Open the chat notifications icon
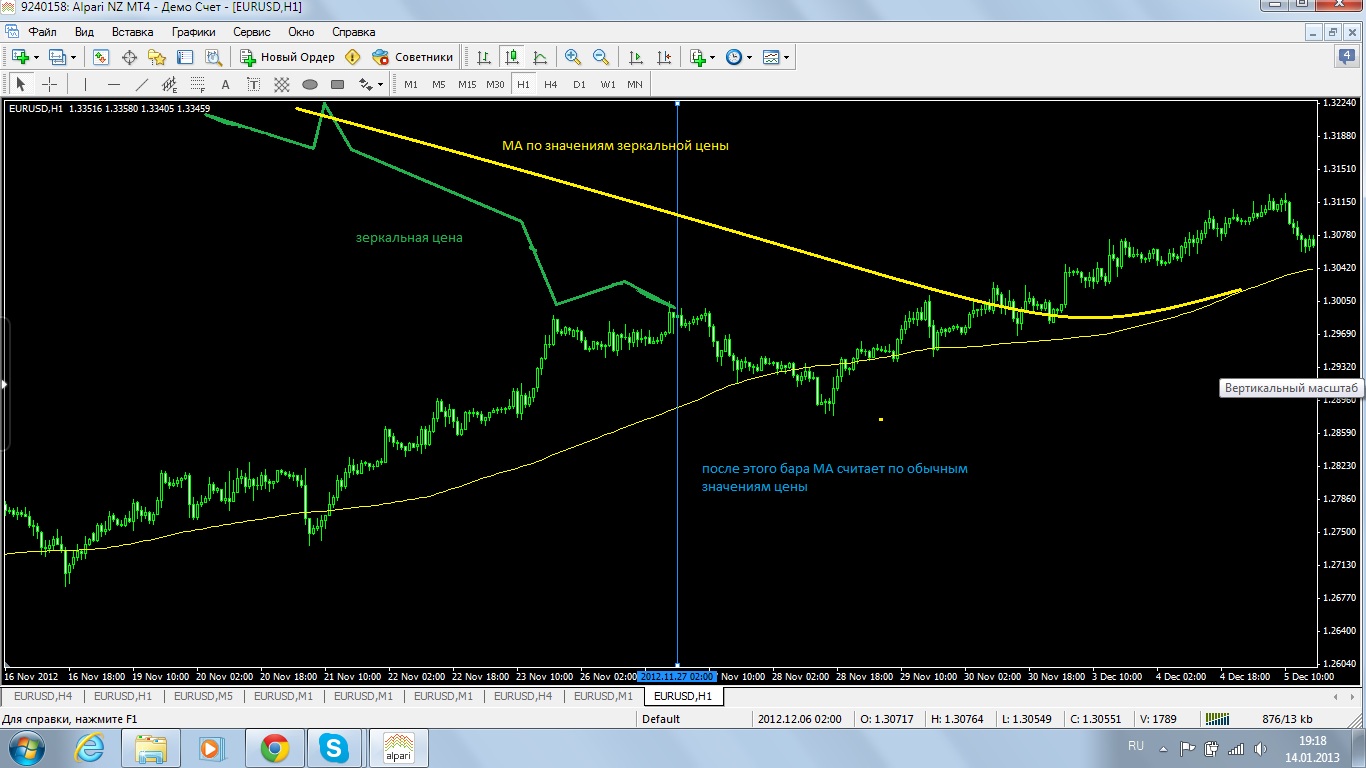The width and height of the screenshot is (1366, 768). coord(1346,57)
